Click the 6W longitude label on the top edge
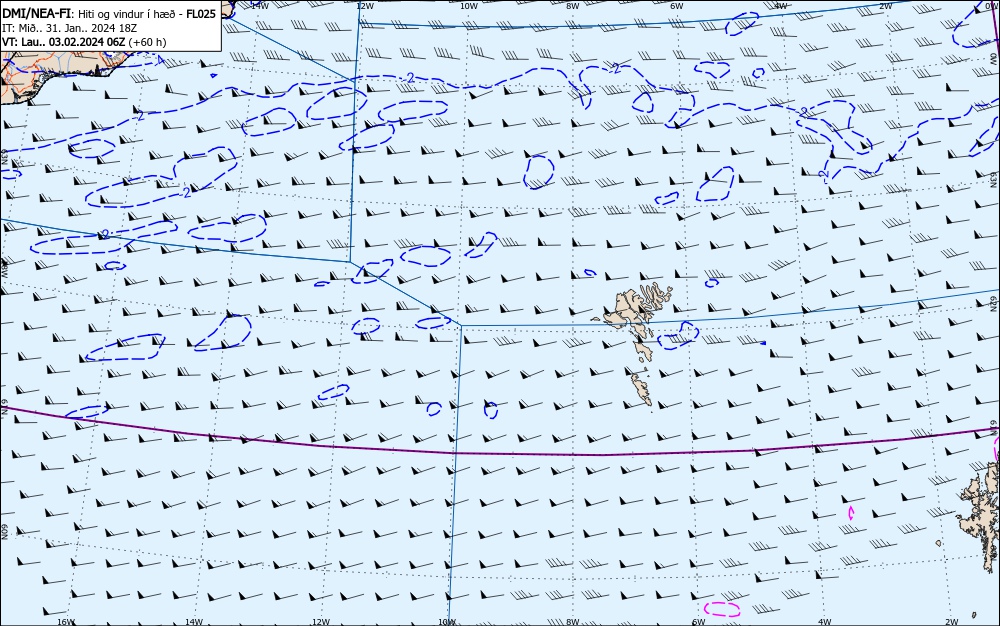 point(677,5)
